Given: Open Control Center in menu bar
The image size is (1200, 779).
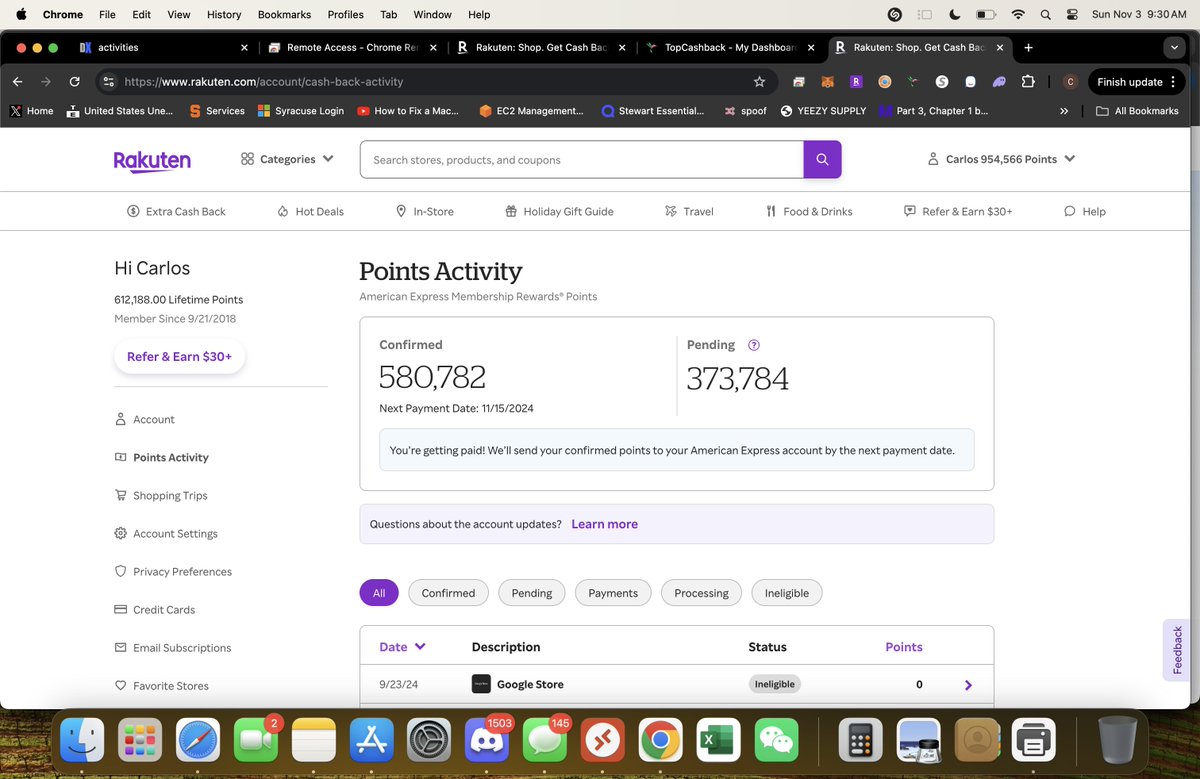Looking at the screenshot, I should coord(1073,15).
